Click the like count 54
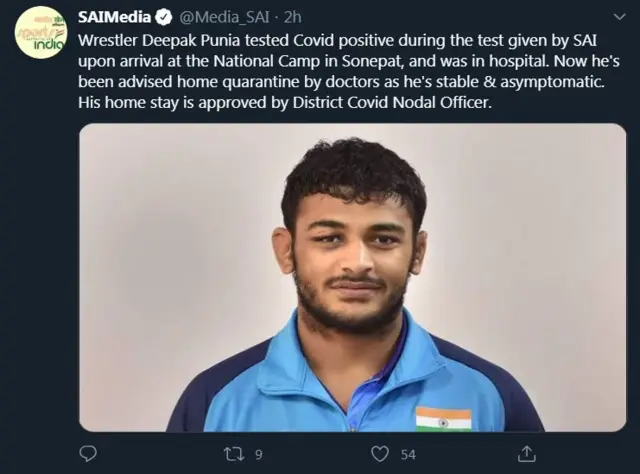Viewport: 640px width, 474px height. point(408,454)
